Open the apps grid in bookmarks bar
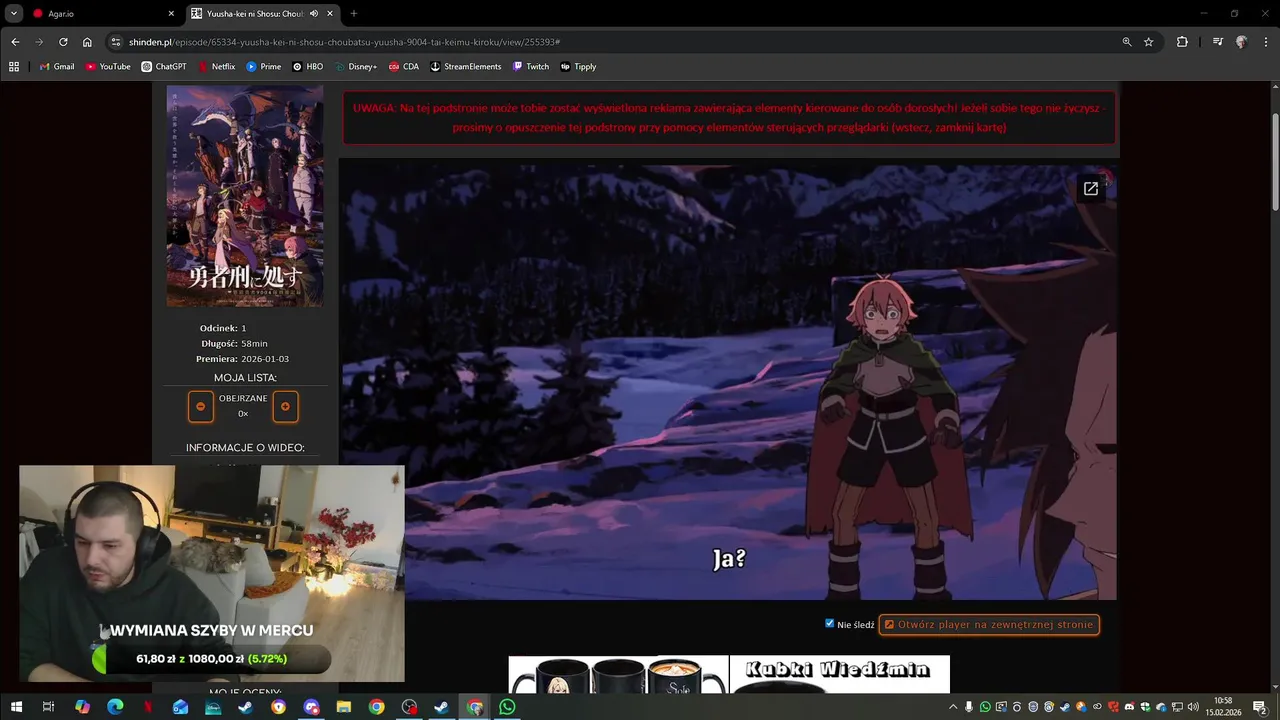The height and width of the screenshot is (720, 1280). 14,67
